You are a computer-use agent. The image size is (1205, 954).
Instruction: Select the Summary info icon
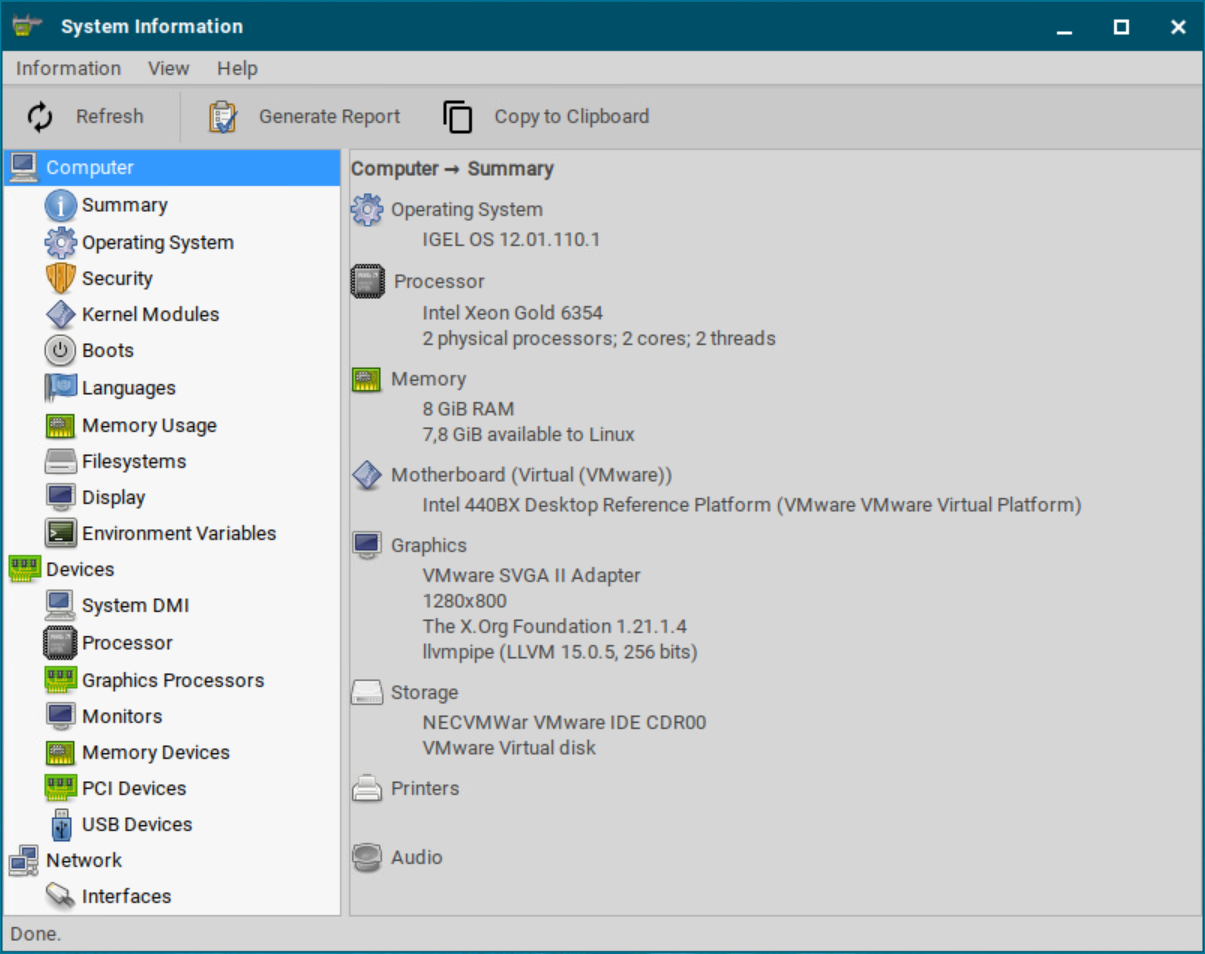click(x=60, y=204)
